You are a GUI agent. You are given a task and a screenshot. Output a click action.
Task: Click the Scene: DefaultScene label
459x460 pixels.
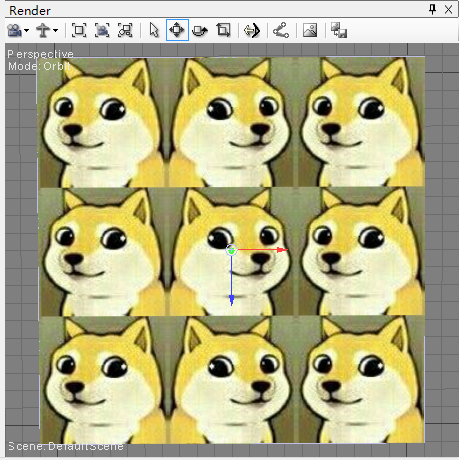click(x=66, y=446)
